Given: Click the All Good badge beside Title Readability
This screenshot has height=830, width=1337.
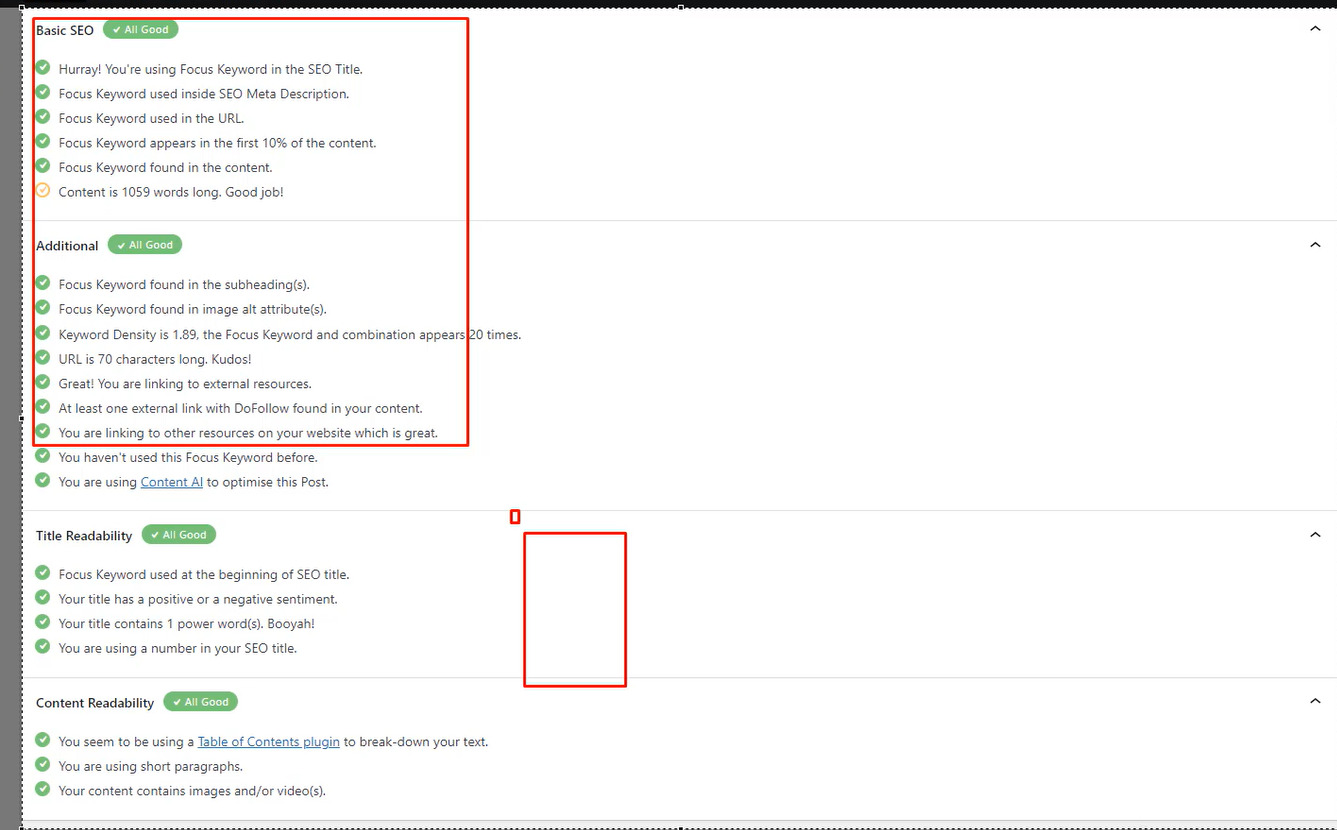Looking at the screenshot, I should pyautogui.click(x=179, y=534).
